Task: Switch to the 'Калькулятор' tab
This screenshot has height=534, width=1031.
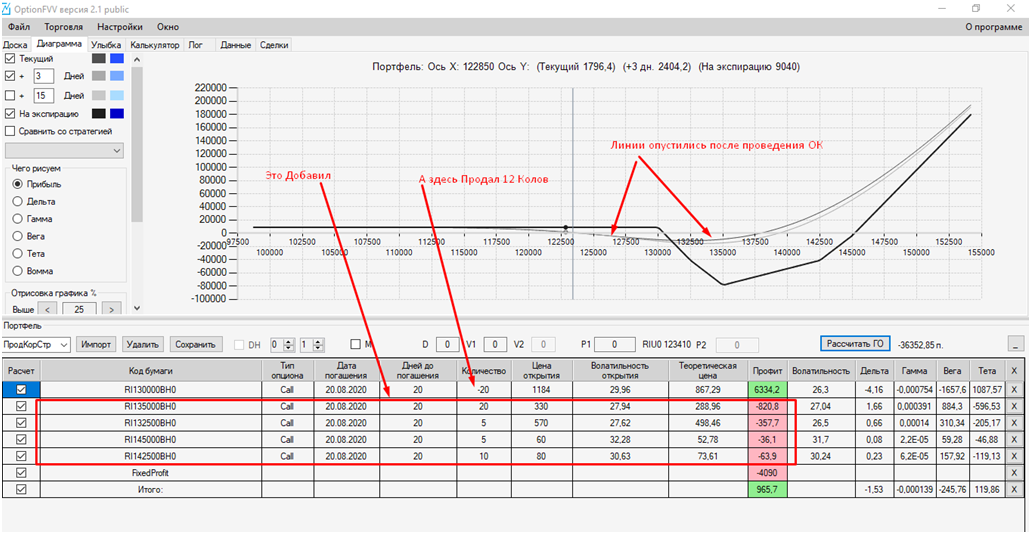Action: [x=155, y=45]
